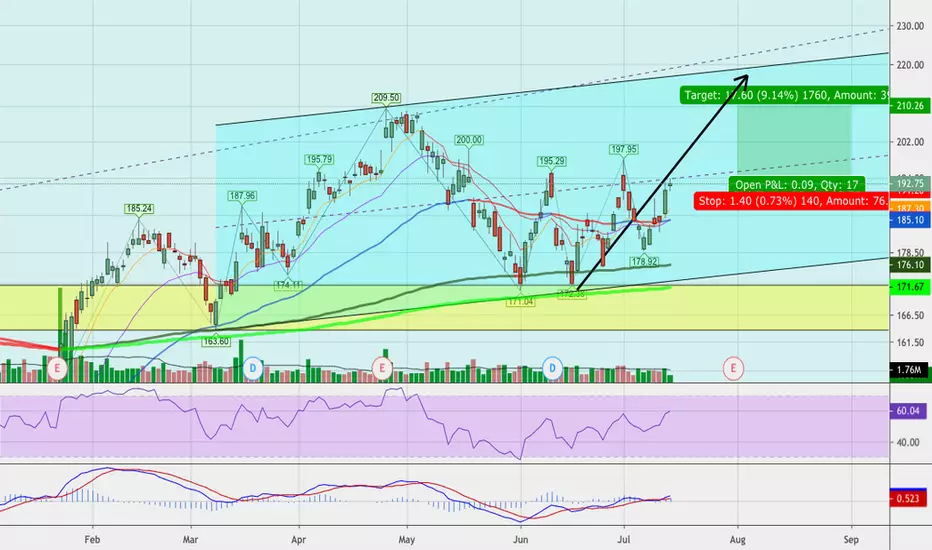Click the 187.96 pivot label
This screenshot has width=932, height=550.
pos(242,196)
